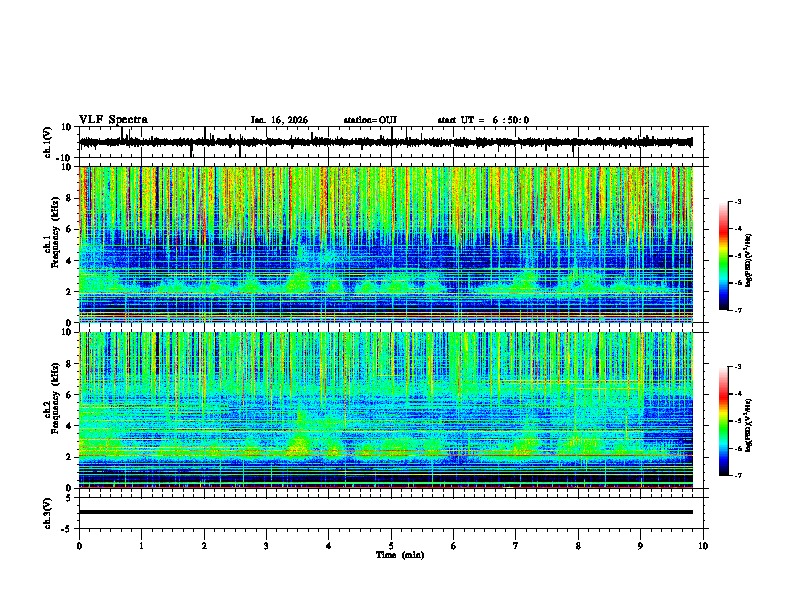This screenshot has height=612, width=792.
Task: Click the "-4" label on ch.2 colorbar
Action: [737, 394]
